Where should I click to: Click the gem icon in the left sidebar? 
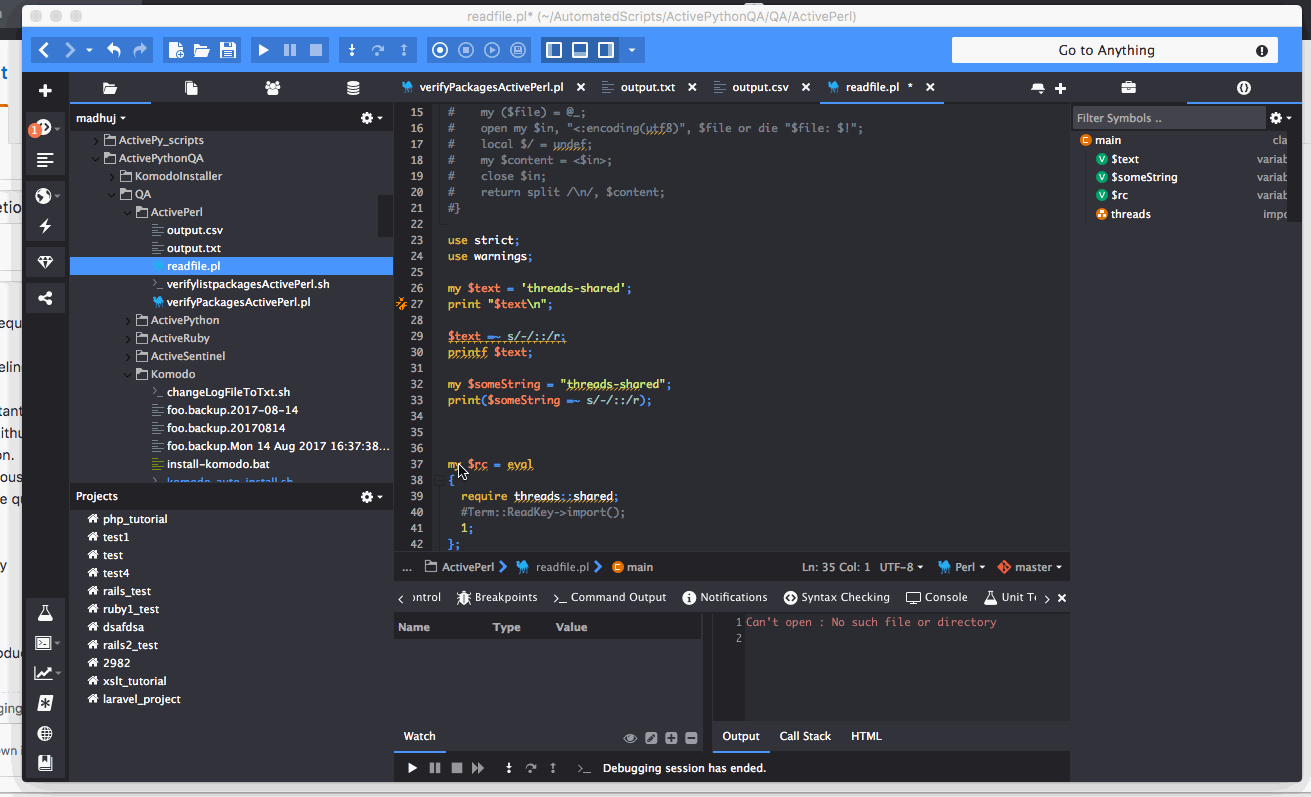[45, 262]
